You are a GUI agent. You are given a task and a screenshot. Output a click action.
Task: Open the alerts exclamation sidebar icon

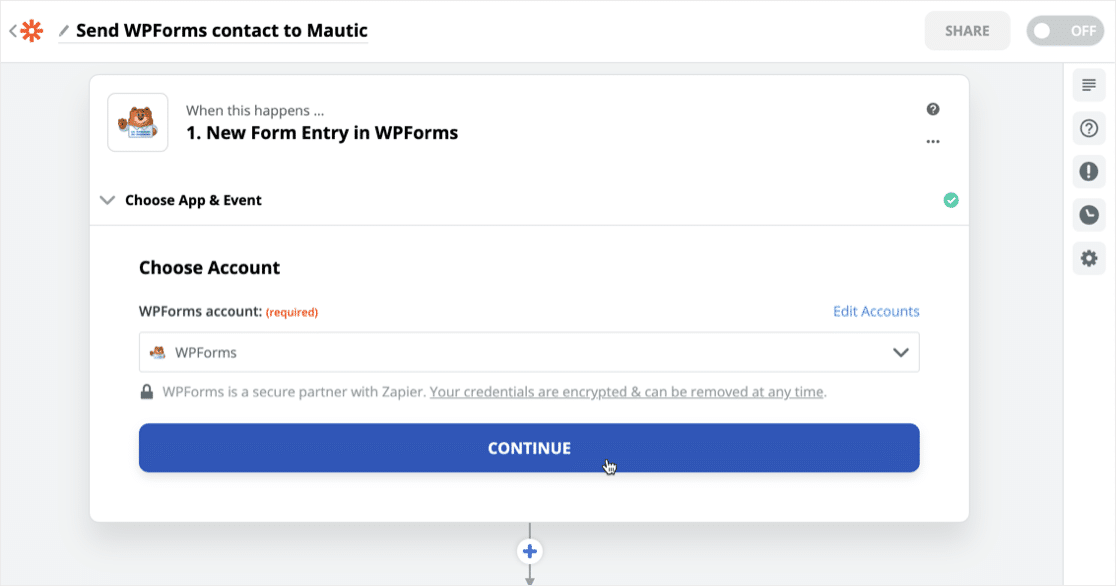[x=1089, y=171]
